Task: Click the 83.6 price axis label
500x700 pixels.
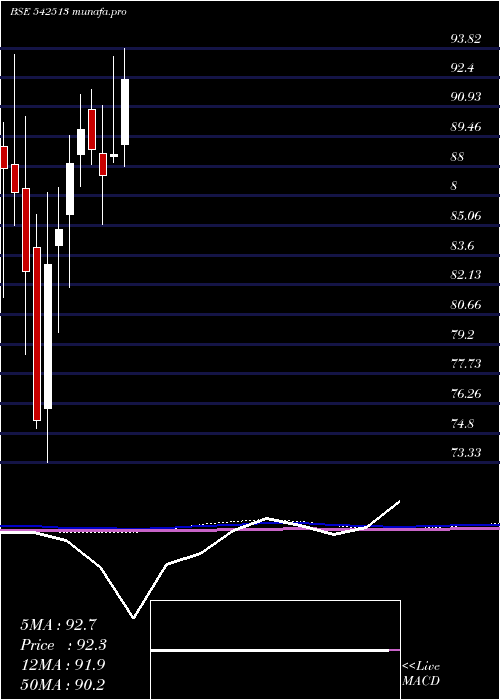Action: click(x=462, y=246)
